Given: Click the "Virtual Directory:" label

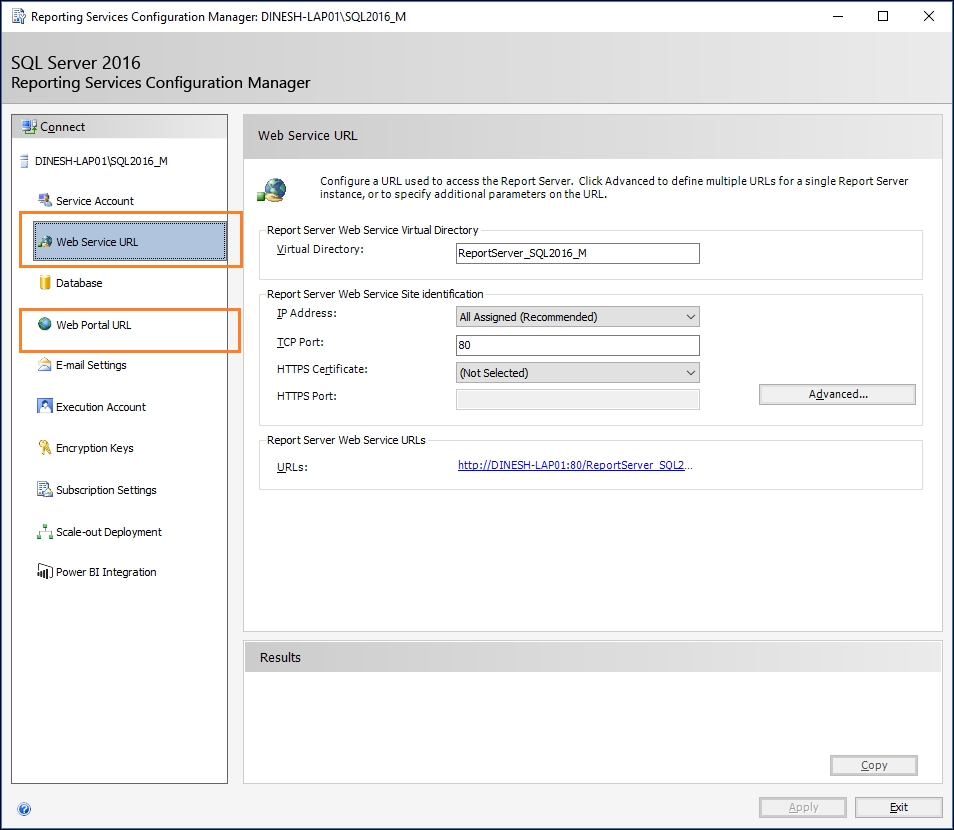Looking at the screenshot, I should coord(320,249).
